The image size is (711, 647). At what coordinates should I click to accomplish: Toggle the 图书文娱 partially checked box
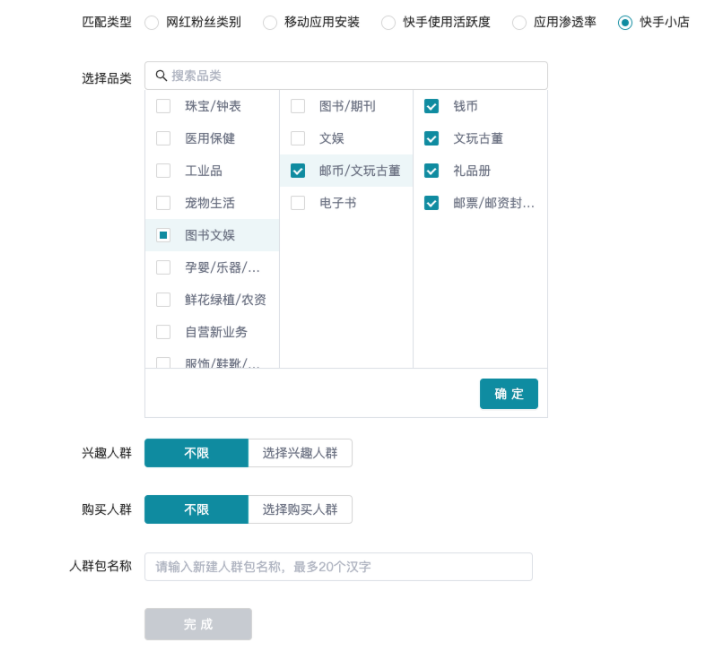pyautogui.click(x=163, y=235)
